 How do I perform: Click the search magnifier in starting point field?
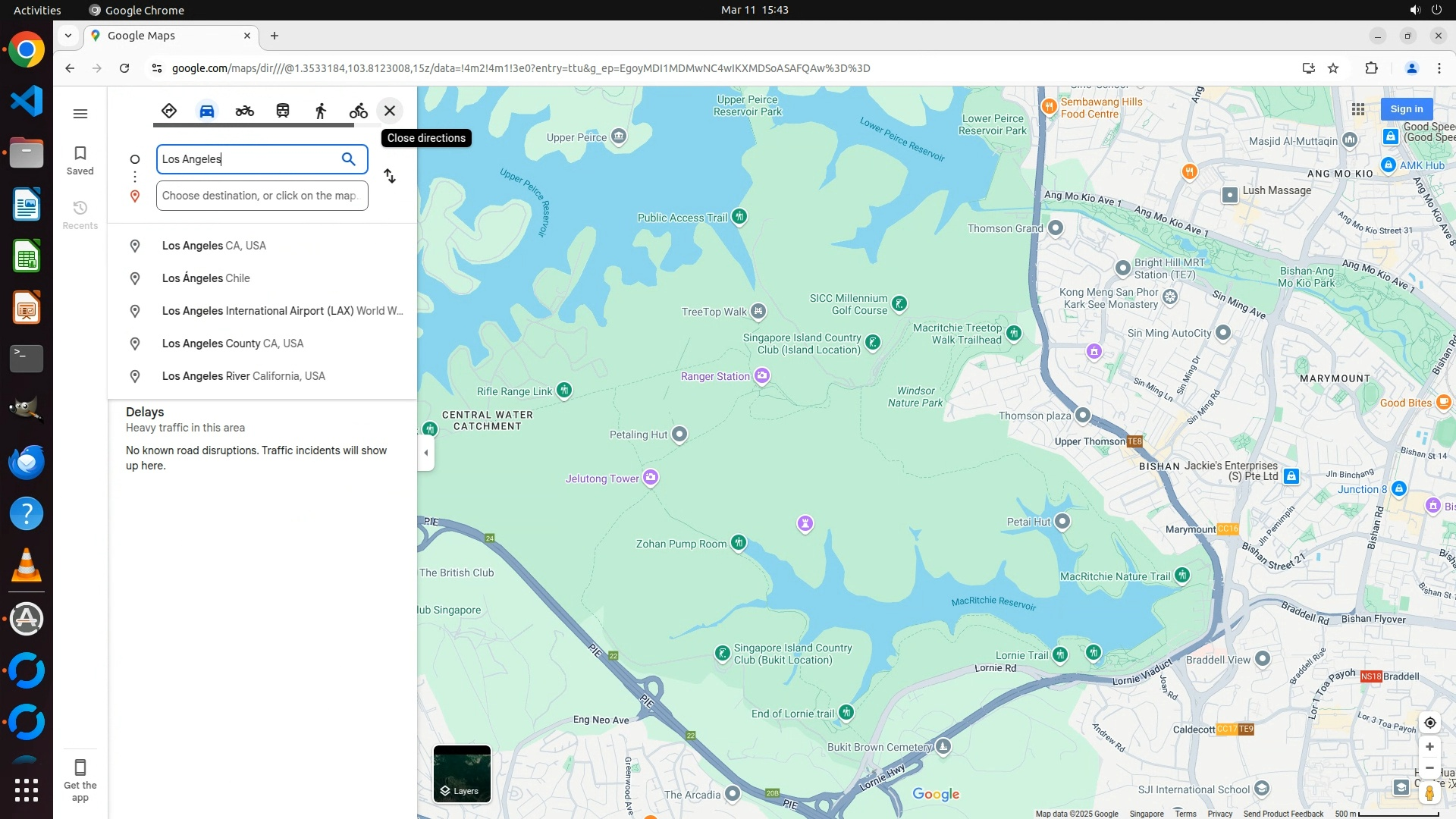coord(348,159)
